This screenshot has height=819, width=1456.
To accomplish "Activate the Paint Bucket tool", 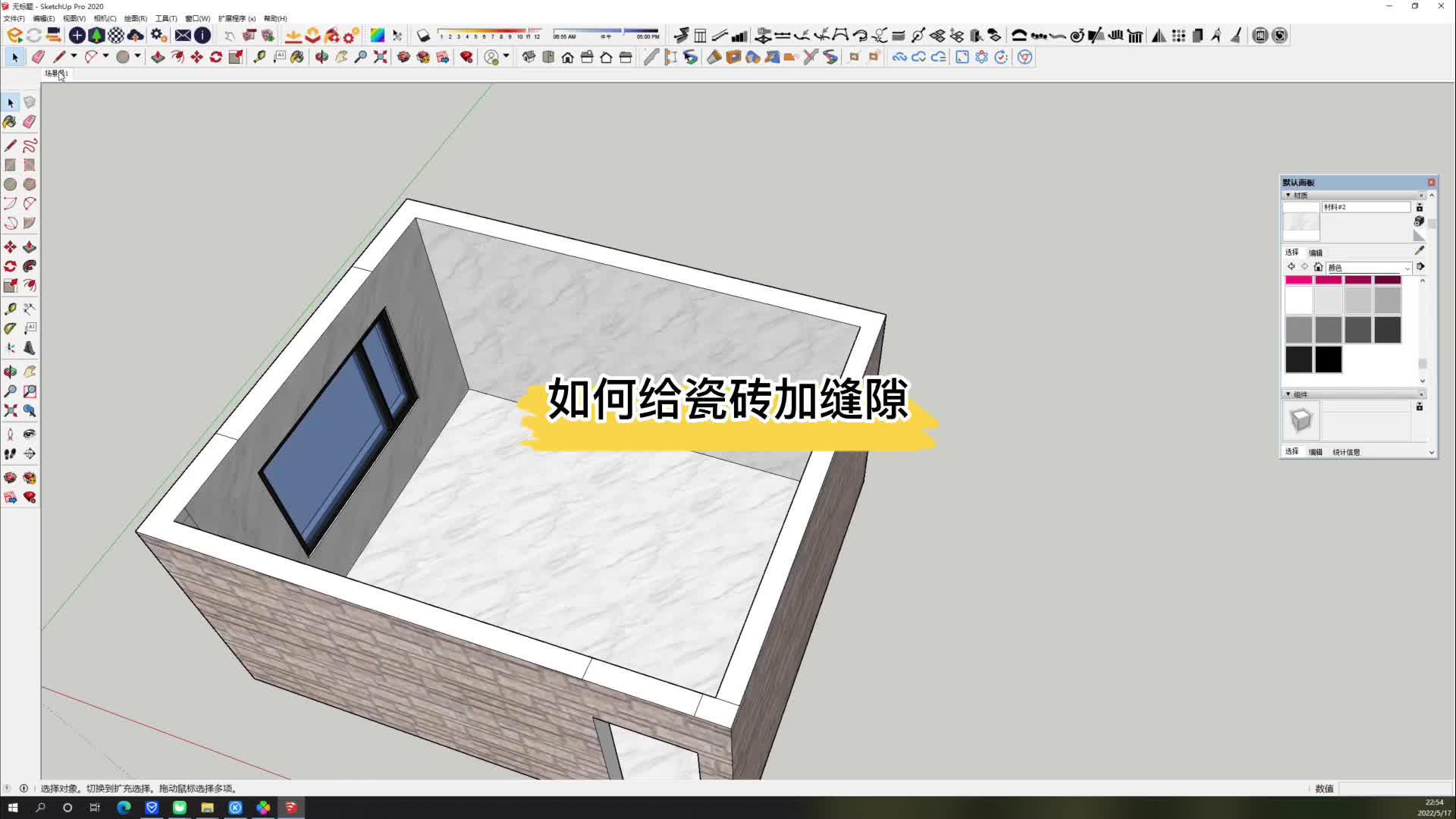I will pos(11,121).
